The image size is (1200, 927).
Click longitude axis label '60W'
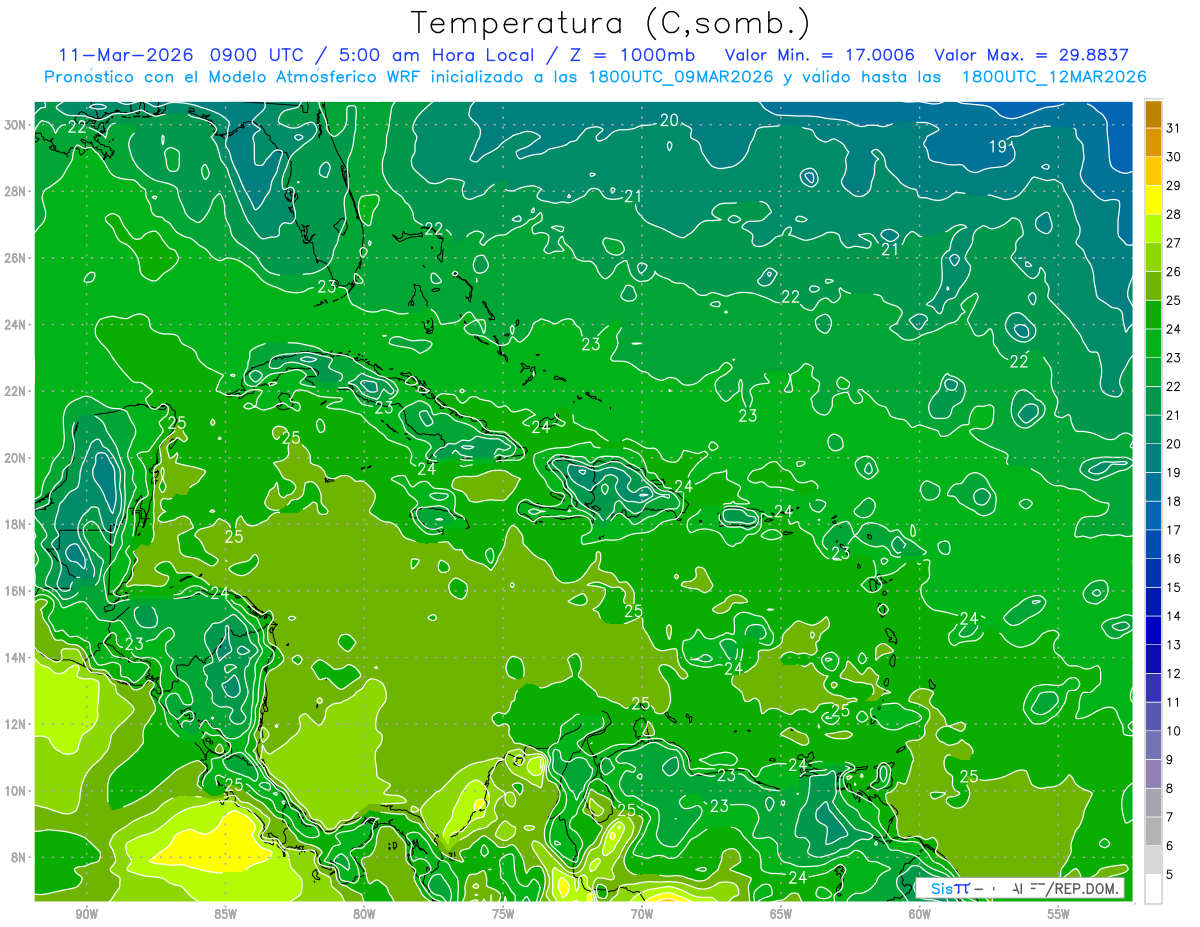(x=920, y=914)
